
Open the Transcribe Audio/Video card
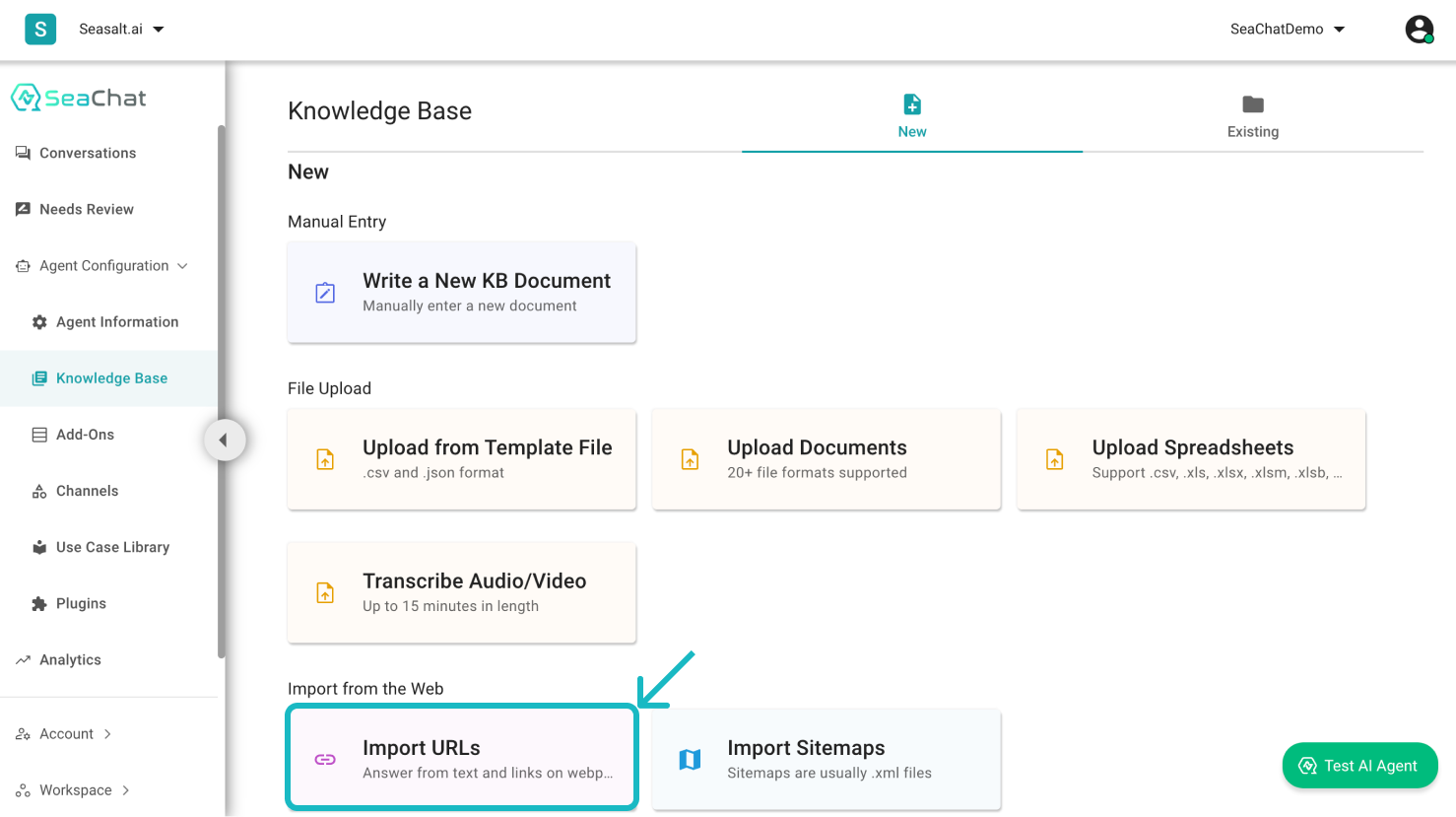[x=462, y=592]
